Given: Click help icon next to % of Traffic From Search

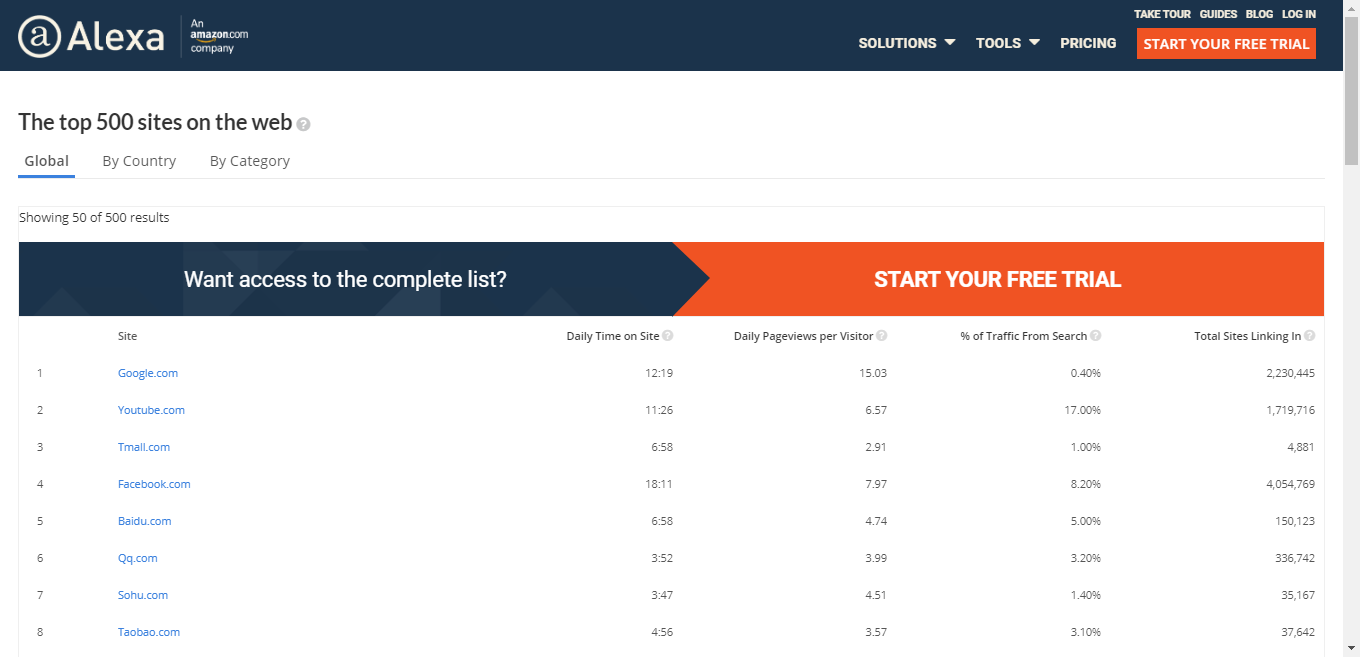Looking at the screenshot, I should click(1095, 336).
